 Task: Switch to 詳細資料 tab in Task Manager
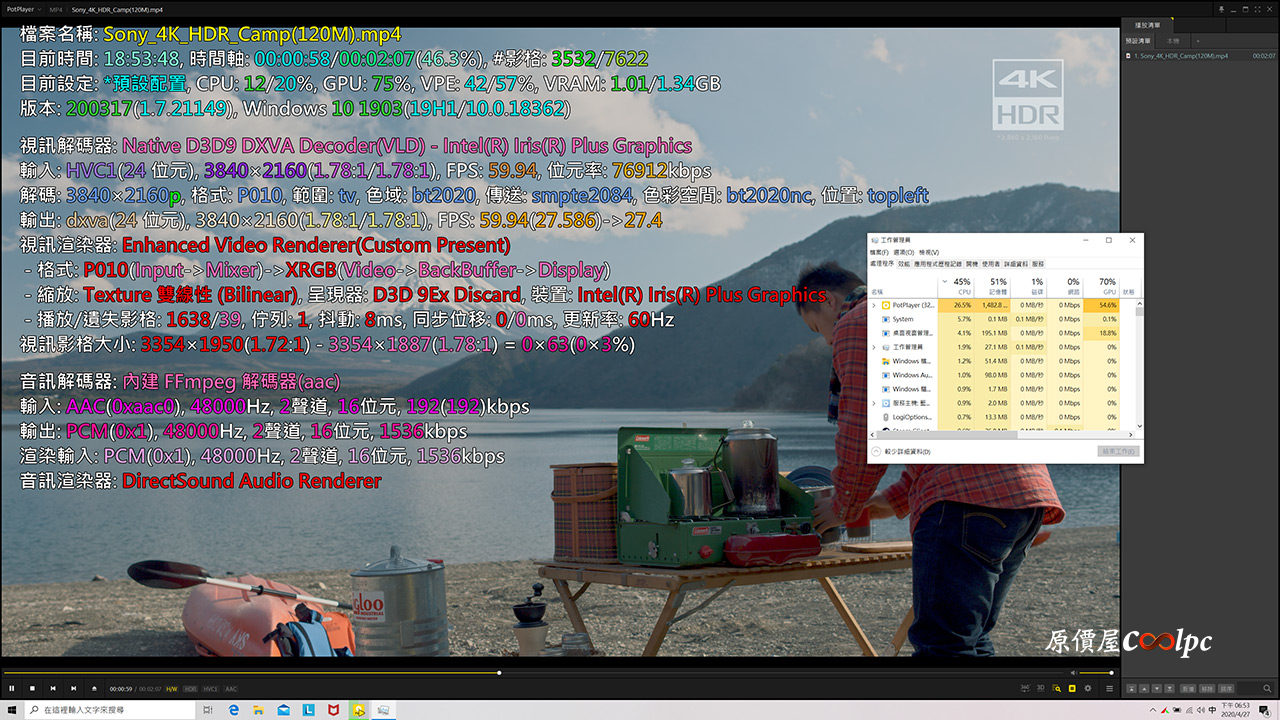click(1016, 264)
